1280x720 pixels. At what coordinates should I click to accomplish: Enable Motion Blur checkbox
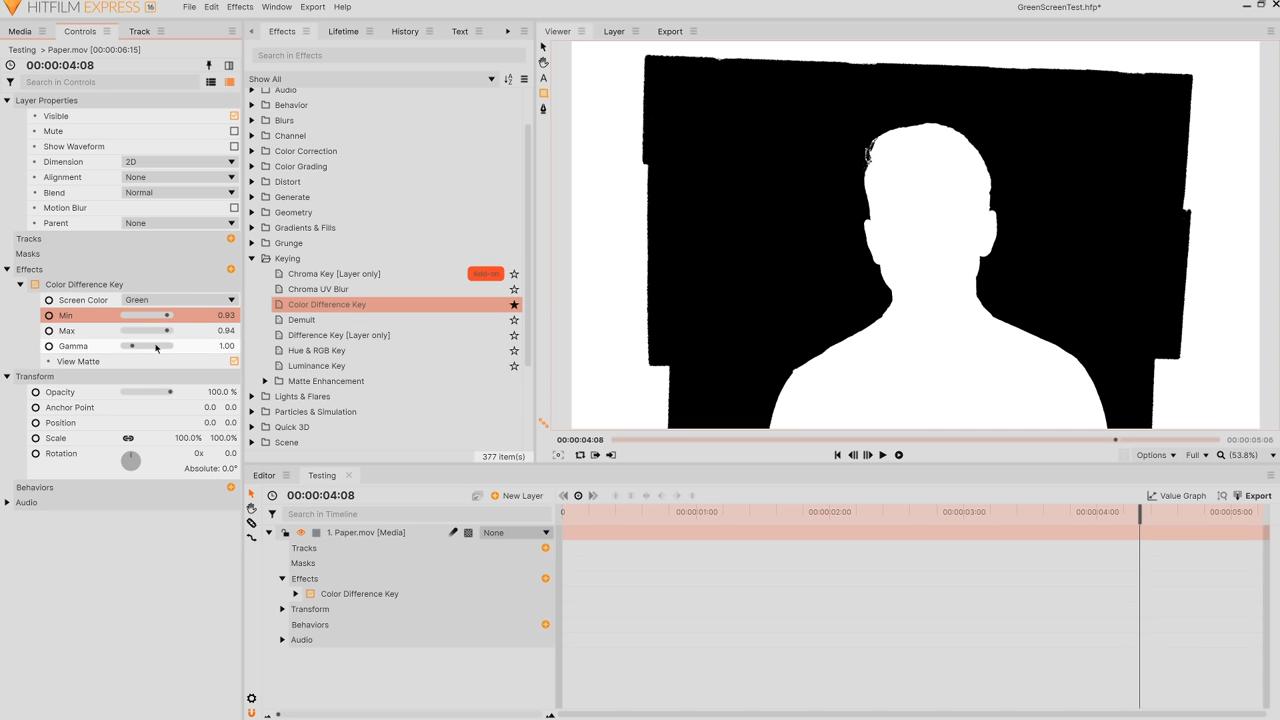[x=234, y=208]
